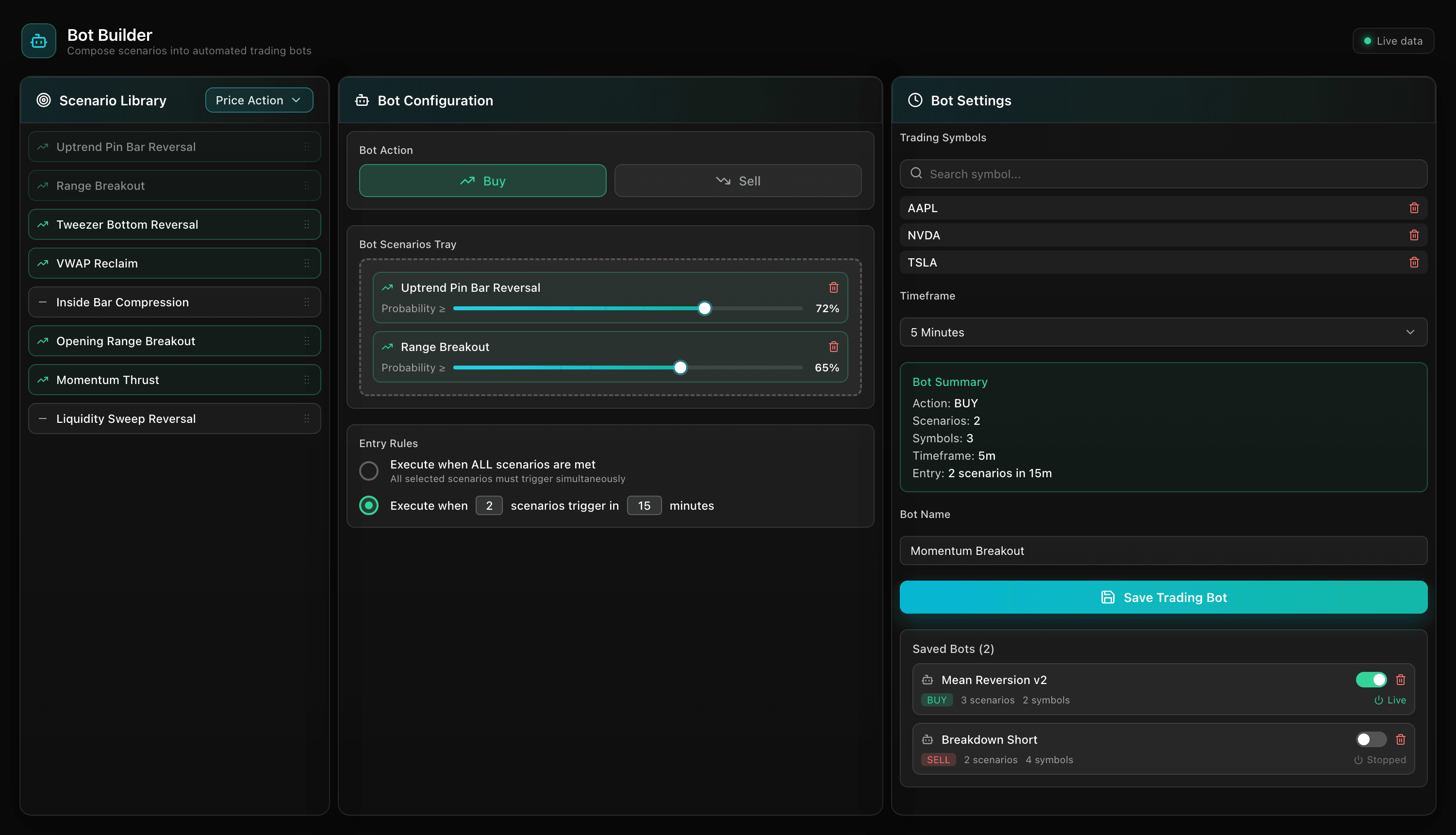Click the drag handle on VWAP Reclaim
The image size is (1456, 835).
point(307,263)
